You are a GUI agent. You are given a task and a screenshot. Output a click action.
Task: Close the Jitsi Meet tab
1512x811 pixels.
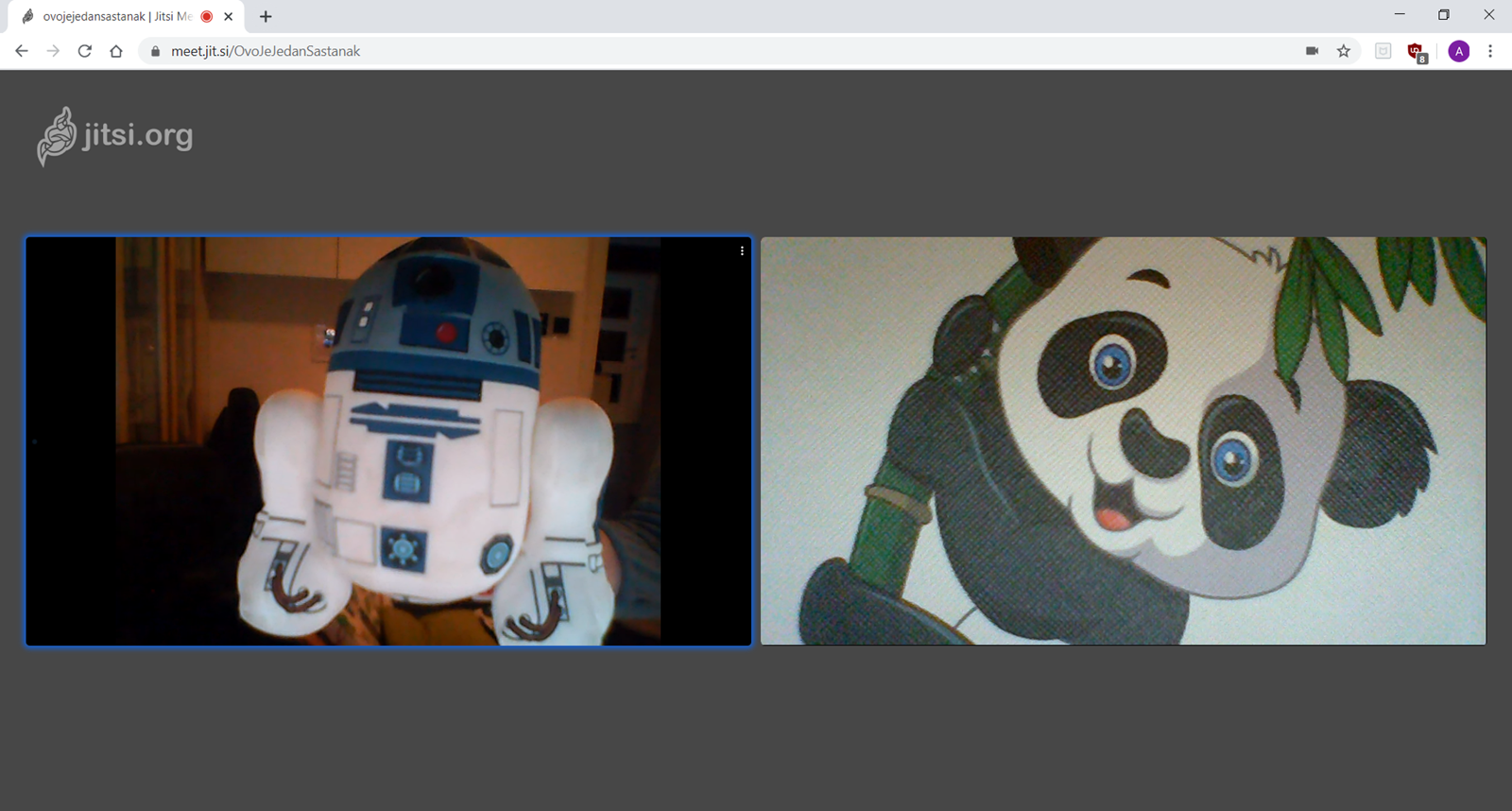[229, 16]
